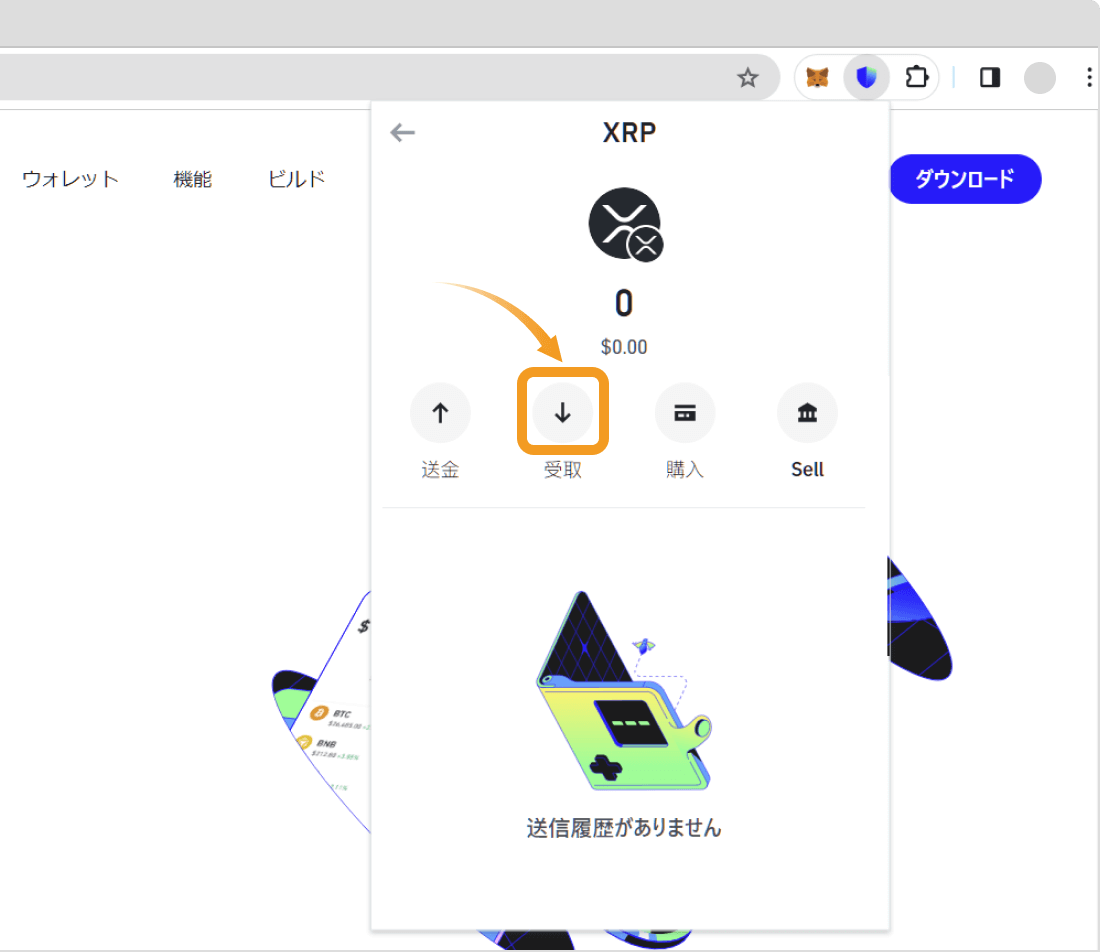The image size is (1100, 952).
Task: Click the Sell bank icon
Action: (807, 413)
